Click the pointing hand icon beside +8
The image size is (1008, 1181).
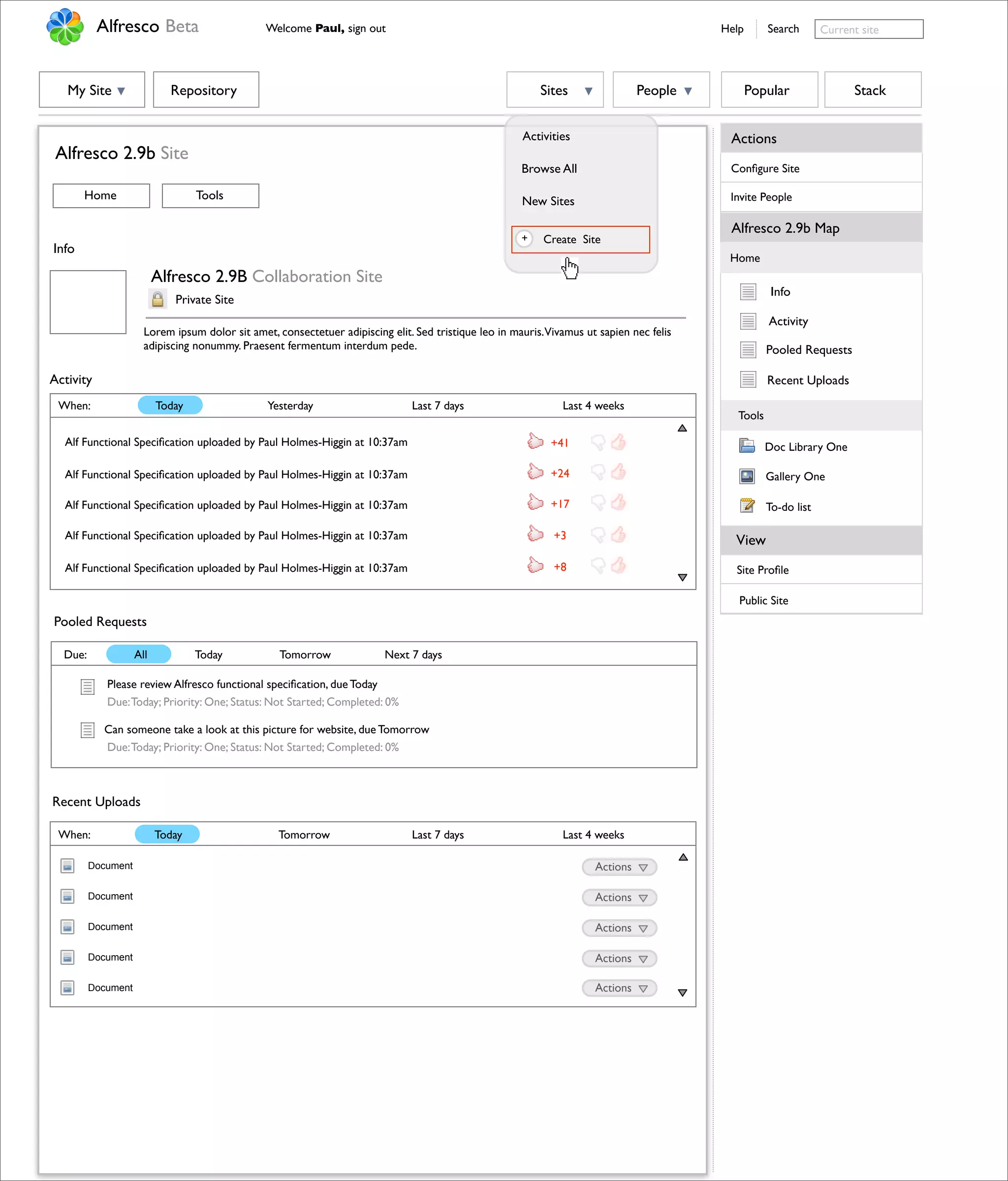tap(535, 565)
